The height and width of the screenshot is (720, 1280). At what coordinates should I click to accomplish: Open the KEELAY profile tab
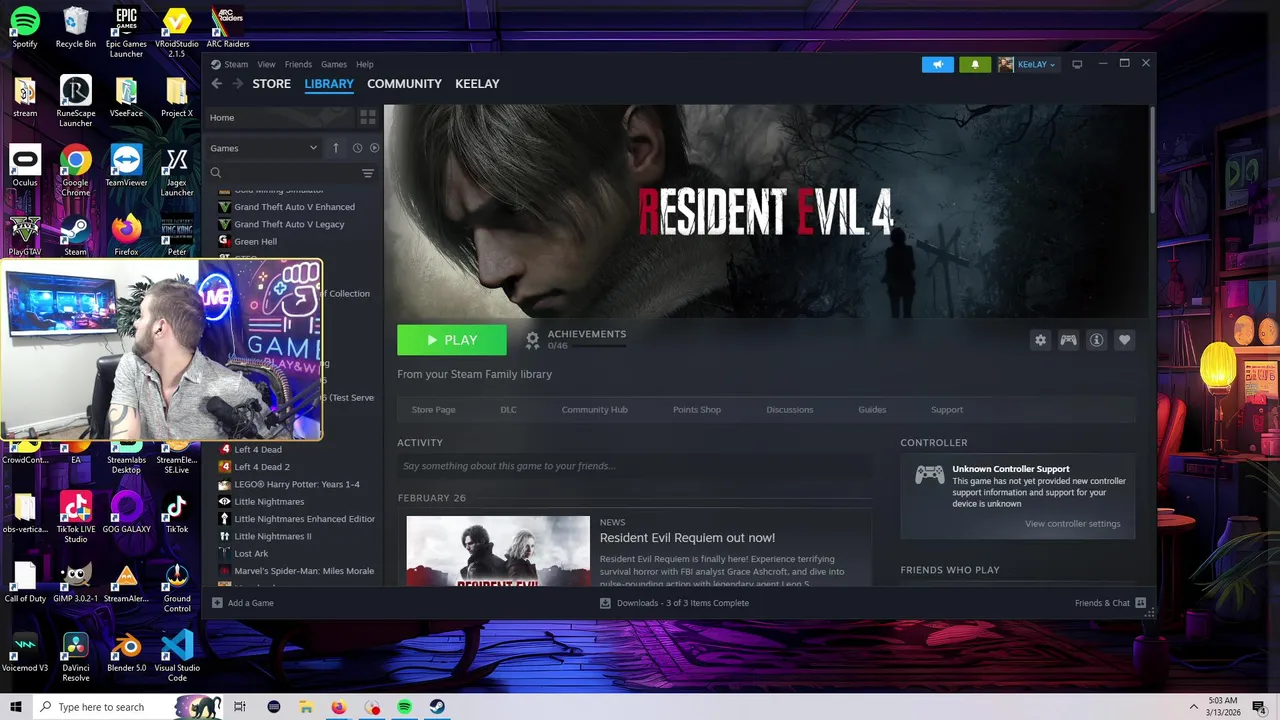pyautogui.click(x=477, y=84)
